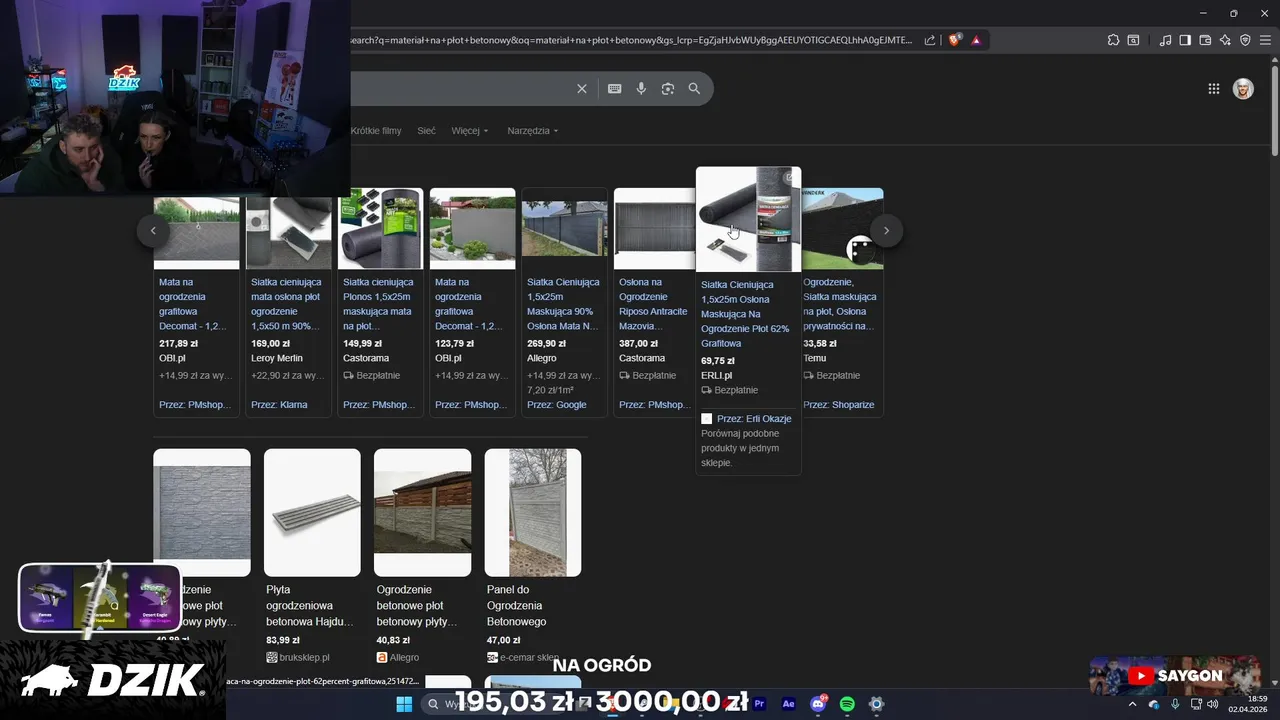1280x720 pixels.
Task: Expand the Narzędzia tools menu
Action: [x=533, y=131]
